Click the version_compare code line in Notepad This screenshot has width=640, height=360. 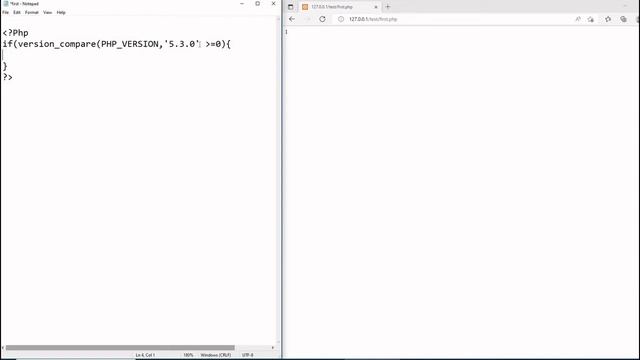(117, 44)
